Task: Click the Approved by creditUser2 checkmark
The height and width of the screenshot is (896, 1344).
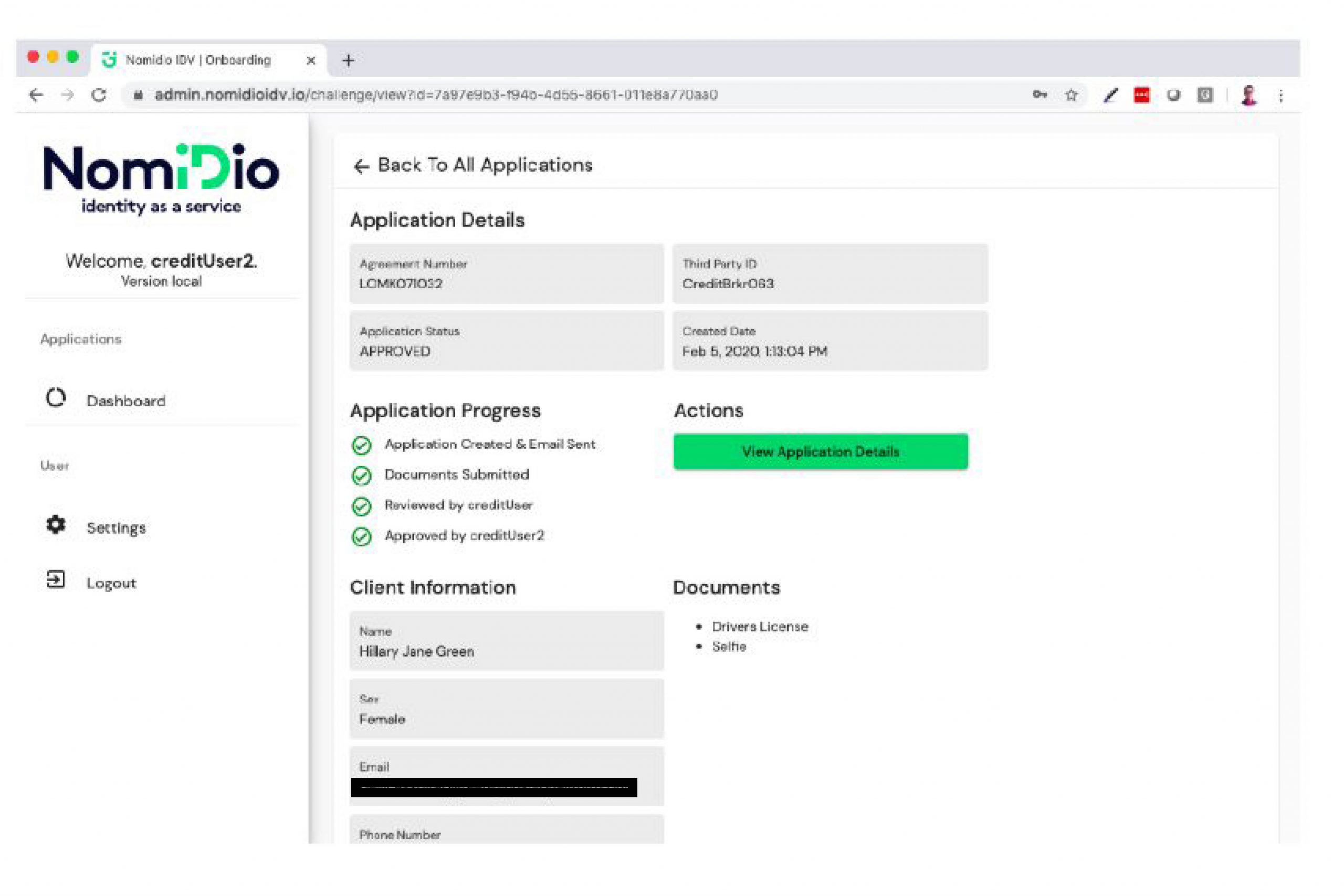Action: click(361, 536)
